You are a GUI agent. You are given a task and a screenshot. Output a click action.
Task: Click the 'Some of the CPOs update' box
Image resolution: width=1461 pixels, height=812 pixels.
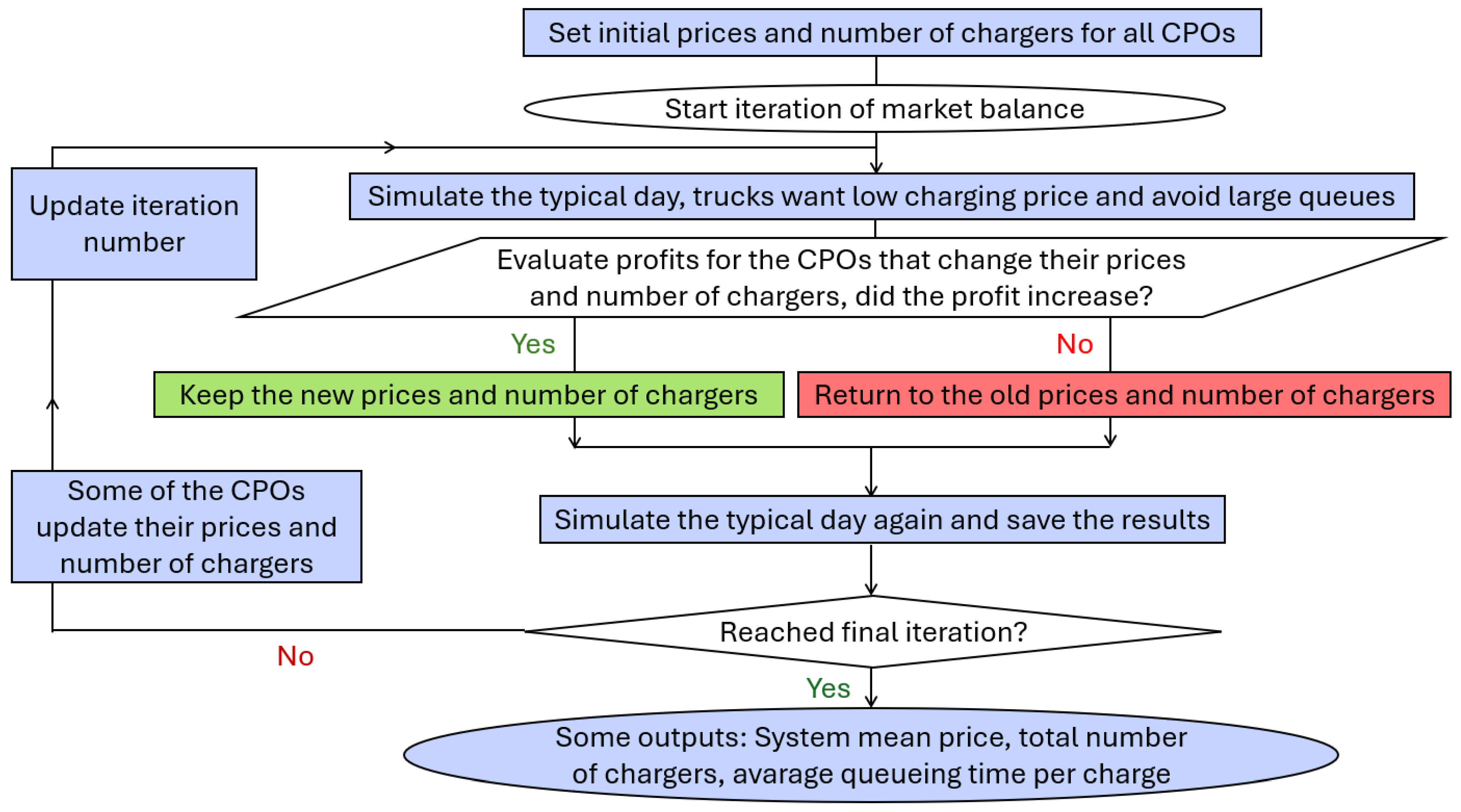tap(186, 526)
